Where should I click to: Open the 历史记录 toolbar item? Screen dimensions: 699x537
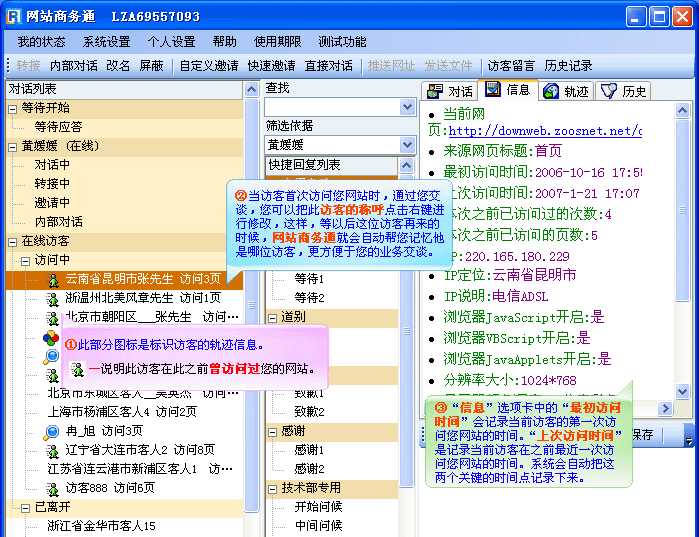click(568, 66)
